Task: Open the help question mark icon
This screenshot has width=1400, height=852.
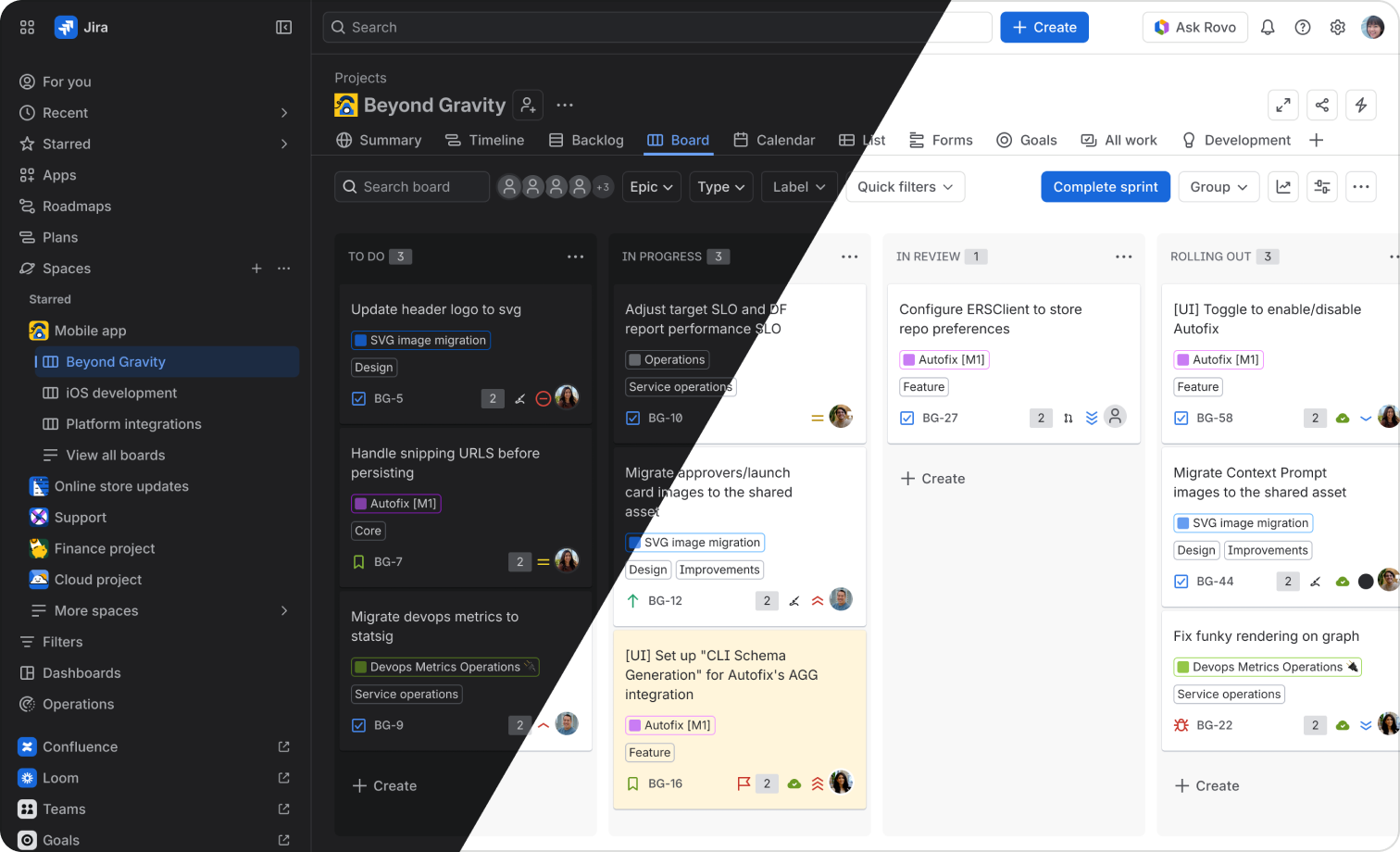Action: click(1303, 28)
